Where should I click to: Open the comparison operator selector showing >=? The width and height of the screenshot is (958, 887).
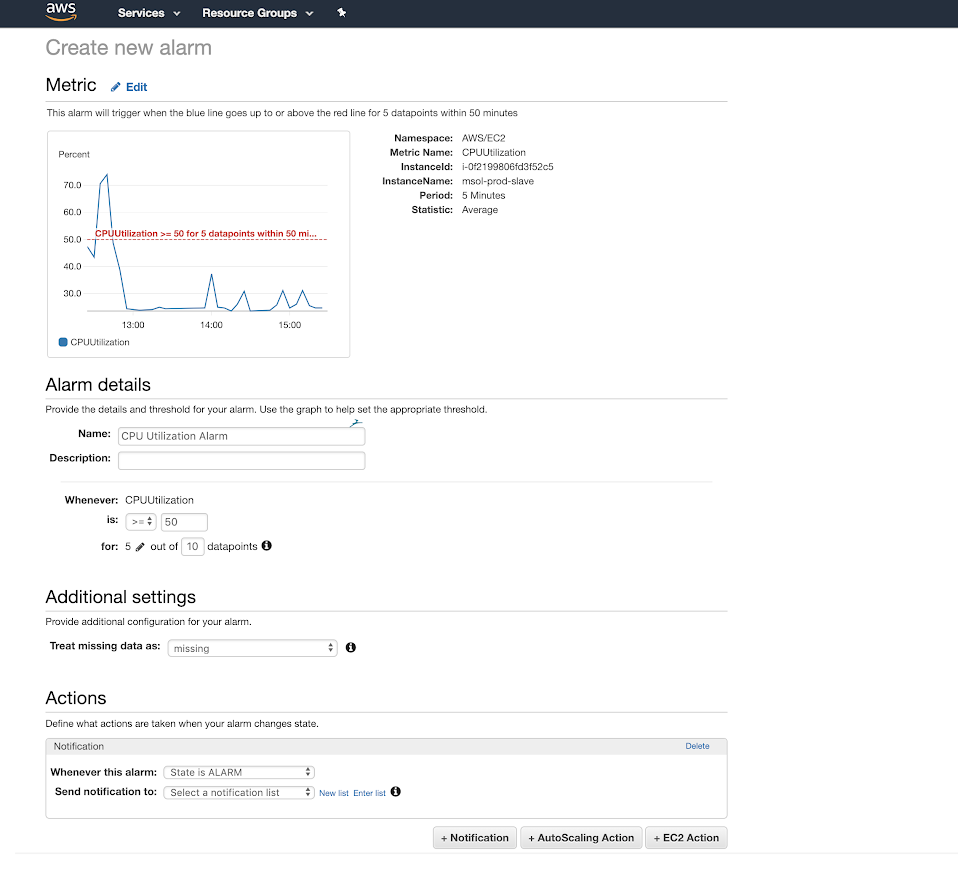(x=140, y=521)
